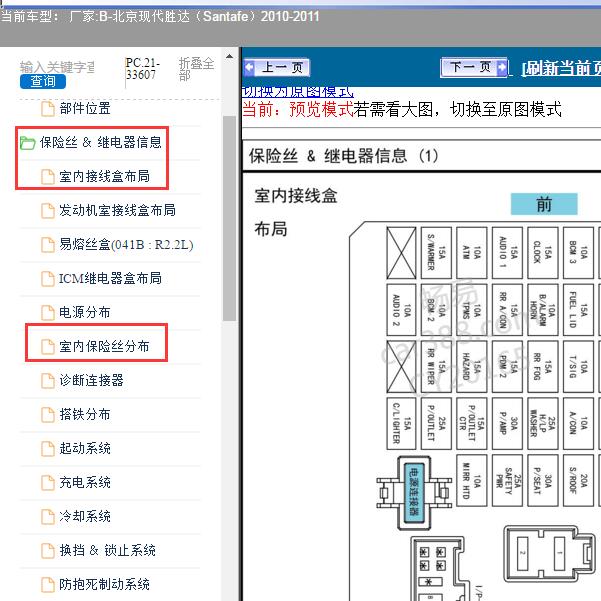This screenshot has height=601, width=601.
Task: Click the 前 front label in diagram
Action: pos(544,204)
